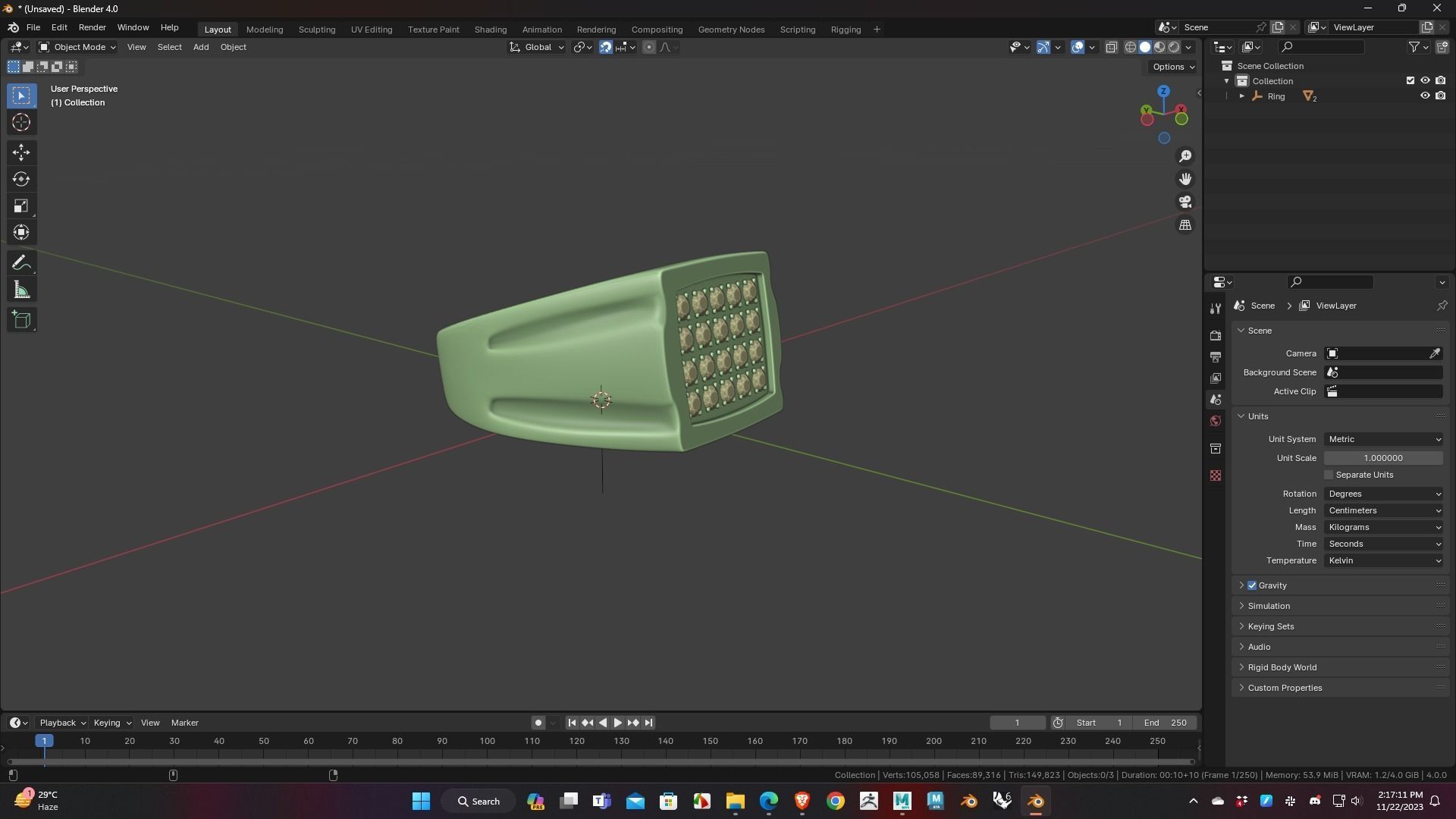Click the Z axis on navigation gizmo
The height and width of the screenshot is (819, 1456).
click(1163, 91)
